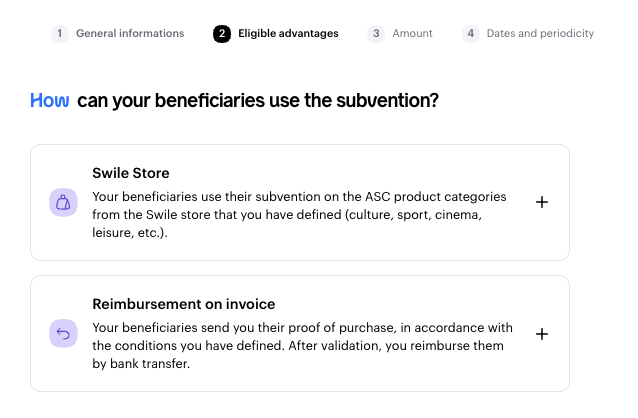This screenshot has height=418, width=638.
Task: Click the step 4 number badge
Action: coord(471,33)
